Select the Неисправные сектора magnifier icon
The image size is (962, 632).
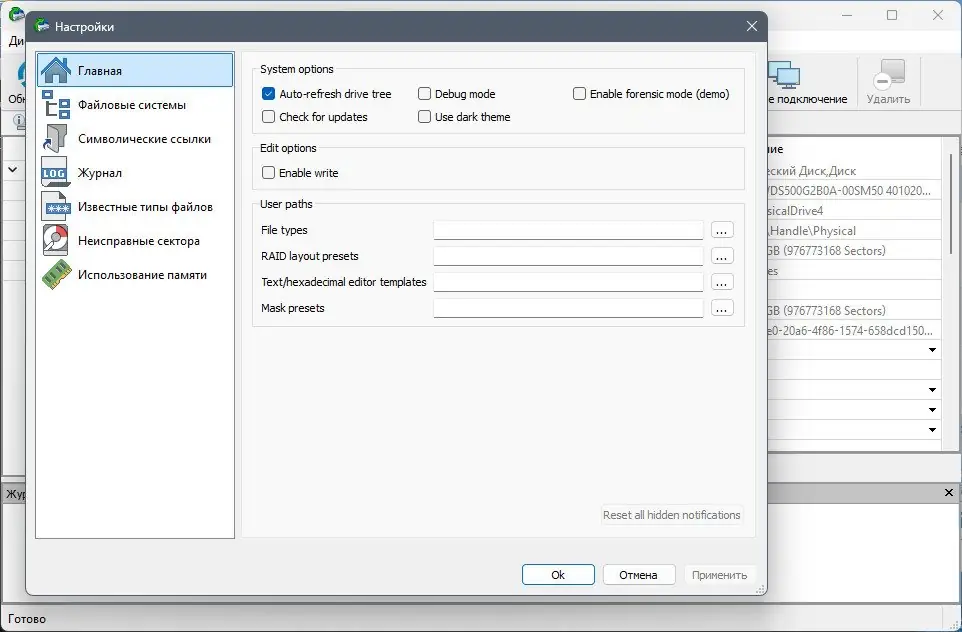(x=56, y=241)
